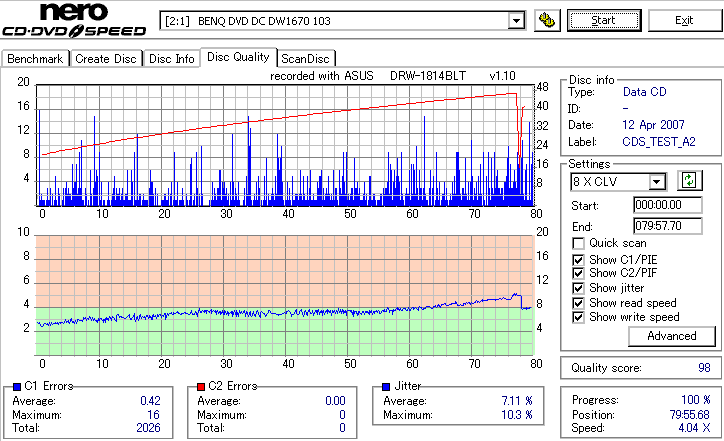
Task: Disable Show jitter option
Action: pos(578,288)
